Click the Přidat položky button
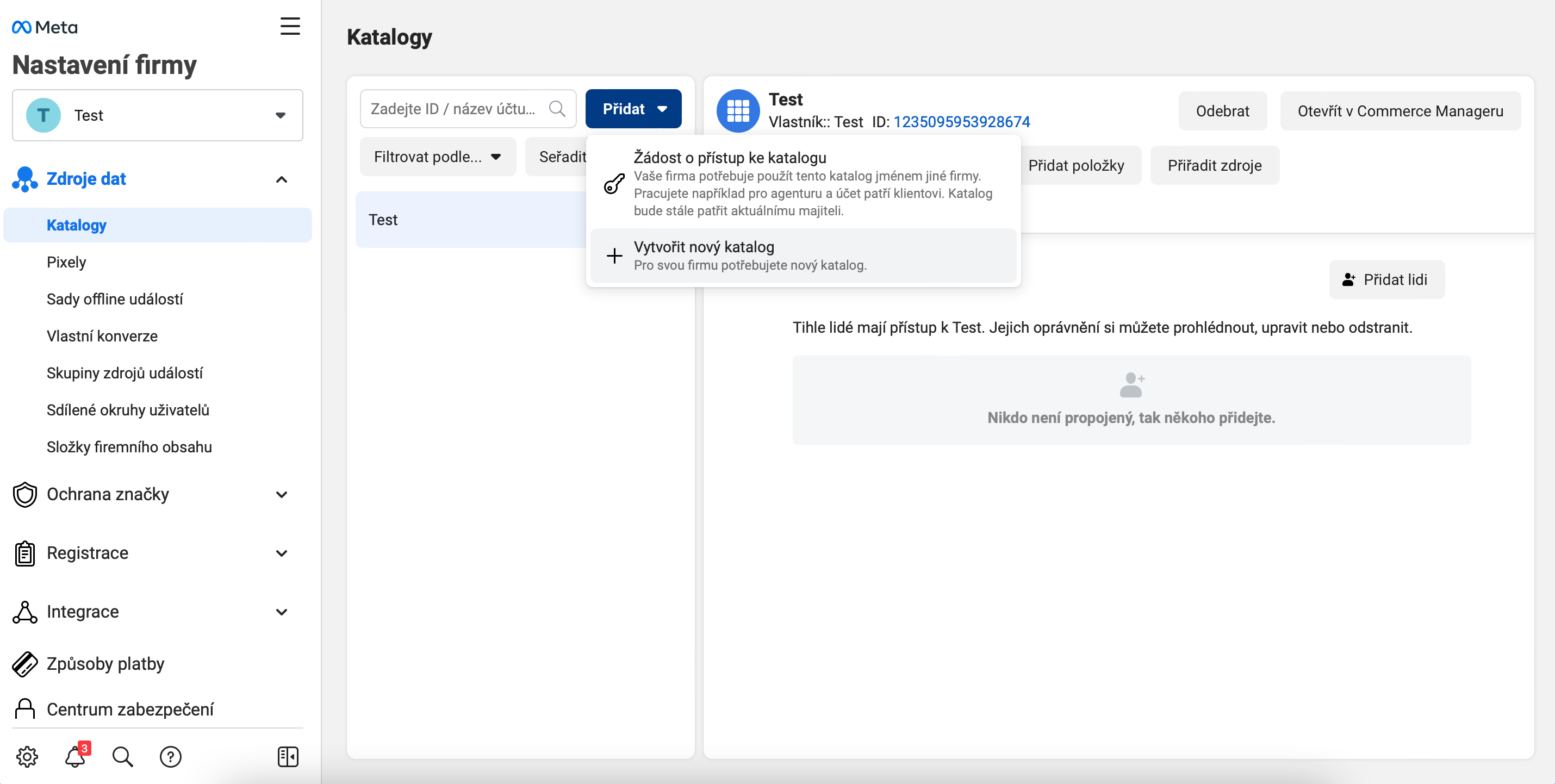This screenshot has height=784, width=1555. [1075, 165]
